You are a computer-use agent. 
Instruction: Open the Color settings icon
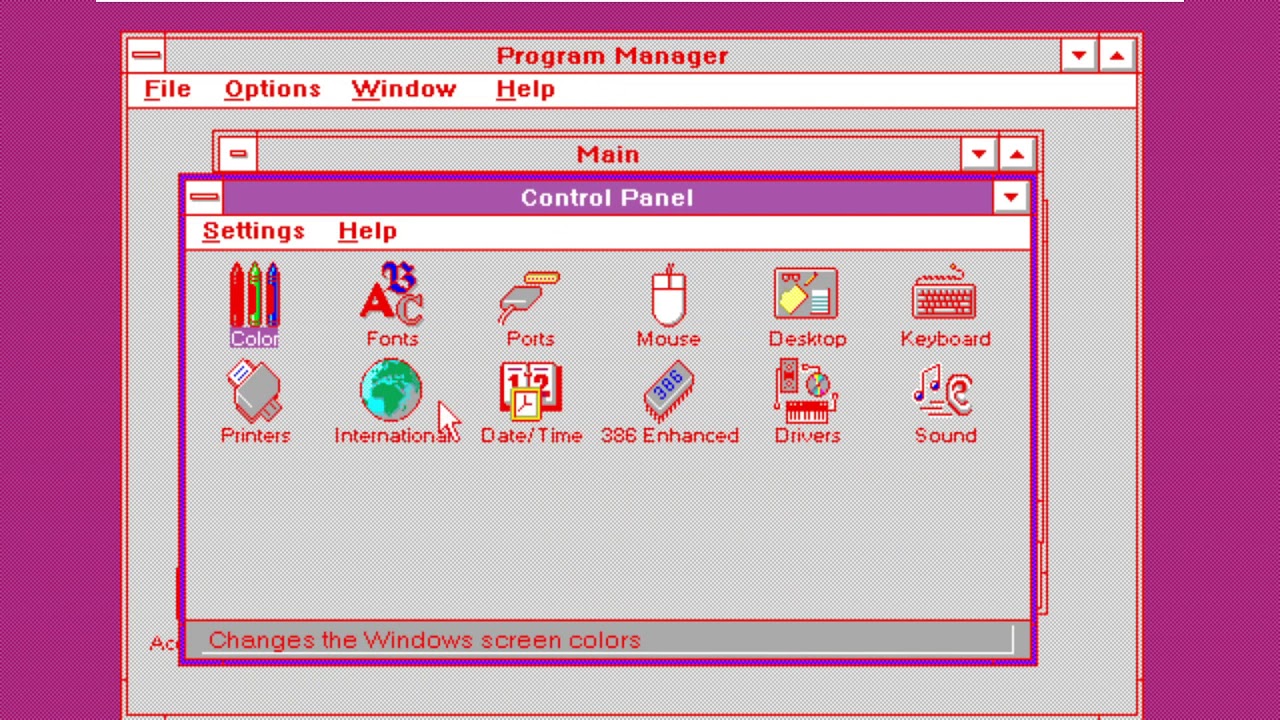[x=254, y=306]
